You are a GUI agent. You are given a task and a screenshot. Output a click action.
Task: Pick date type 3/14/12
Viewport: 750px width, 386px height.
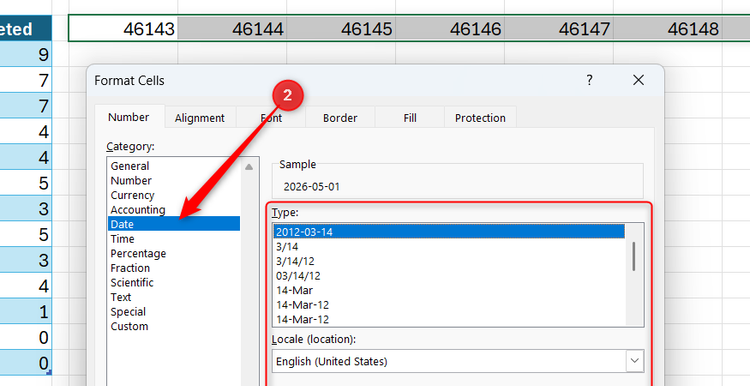point(449,261)
